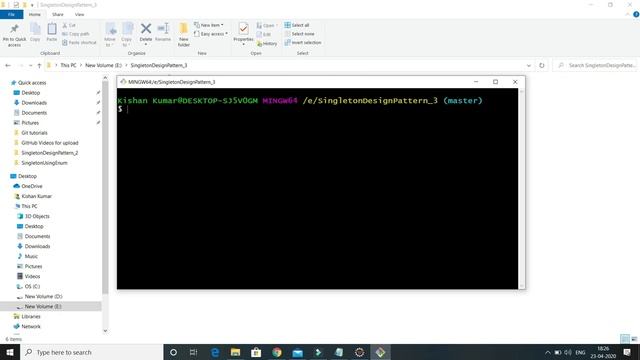Image resolution: width=640 pixels, height=360 pixels.
Task: Select OS (C:) drive
Action: [32, 287]
